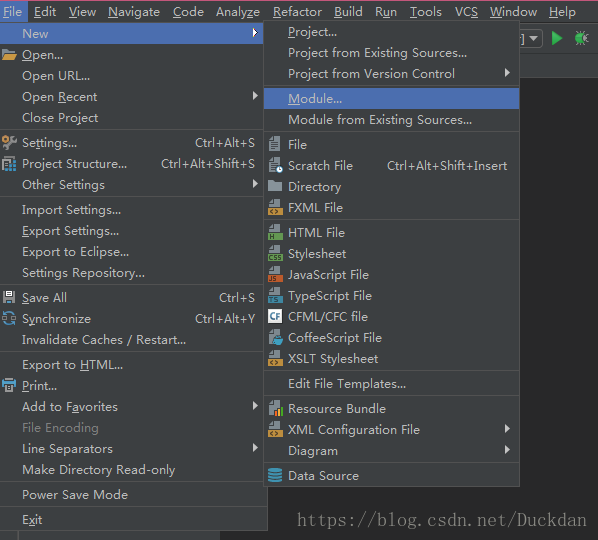Open the Edit menu
Image resolution: width=598 pixels, height=540 pixels.
[x=45, y=12]
